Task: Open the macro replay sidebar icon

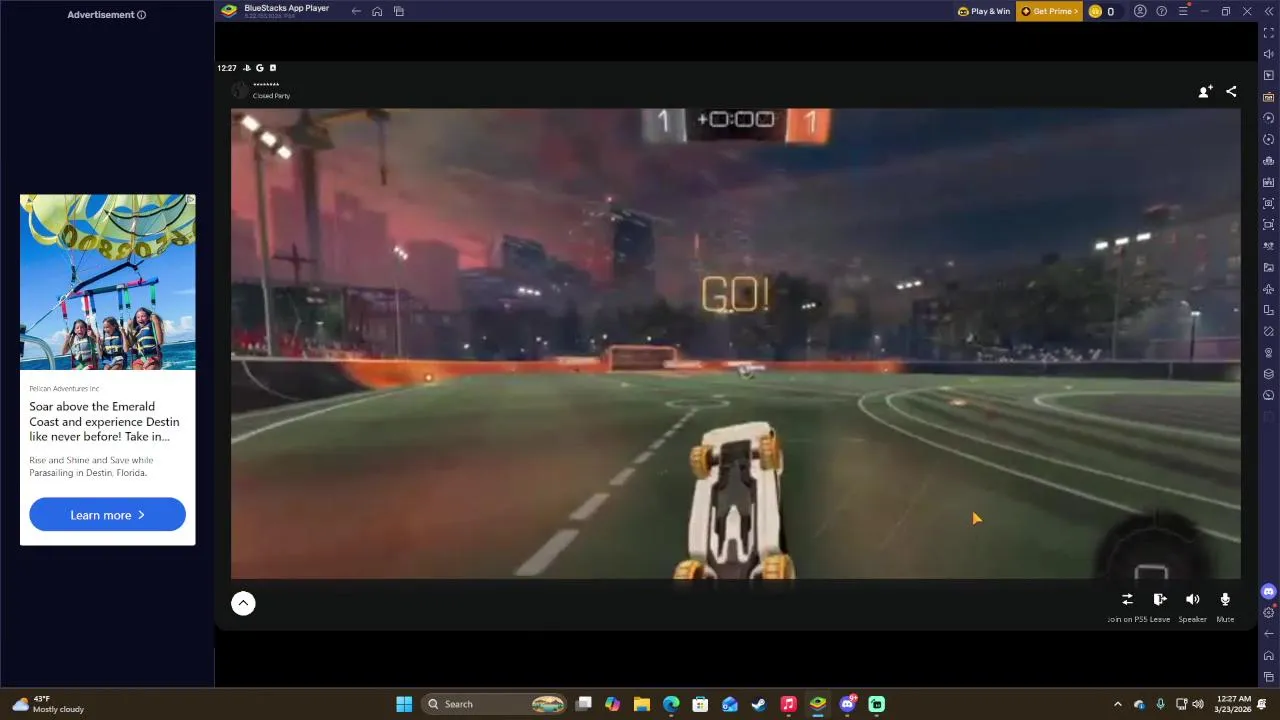Action: (1269, 118)
